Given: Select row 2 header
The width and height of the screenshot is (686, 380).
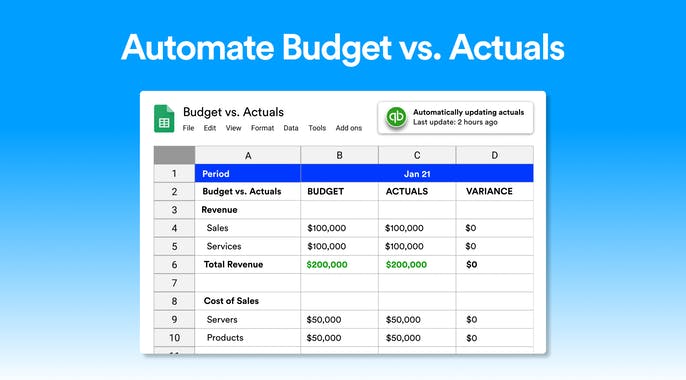Looking at the screenshot, I should tap(174, 192).
